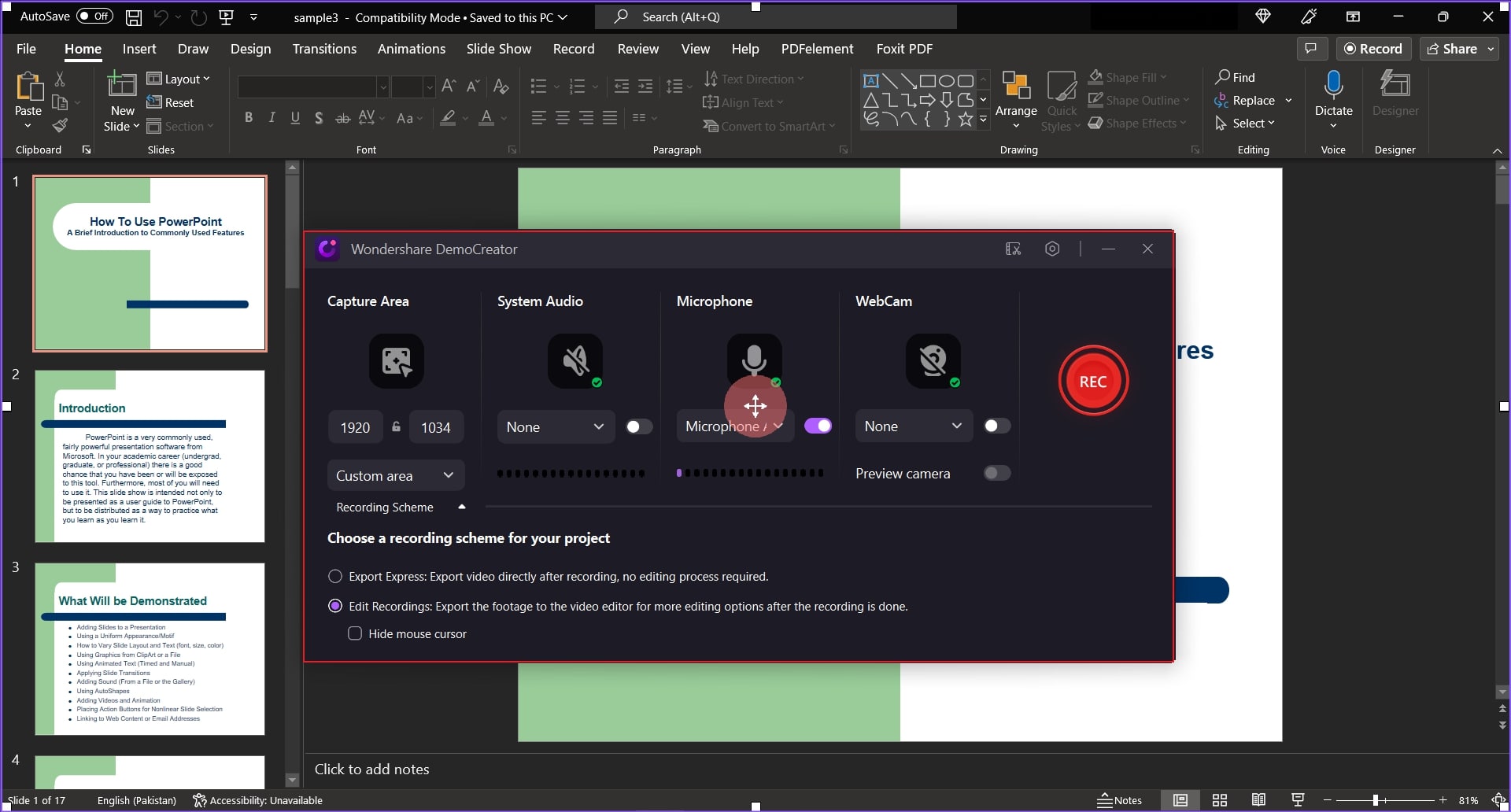Click the New Slide icon

coord(122,84)
